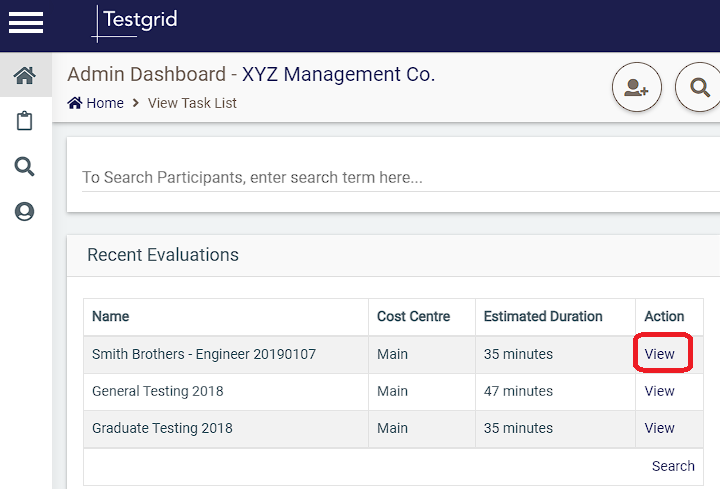Click the Testgrid logo

coord(134,23)
